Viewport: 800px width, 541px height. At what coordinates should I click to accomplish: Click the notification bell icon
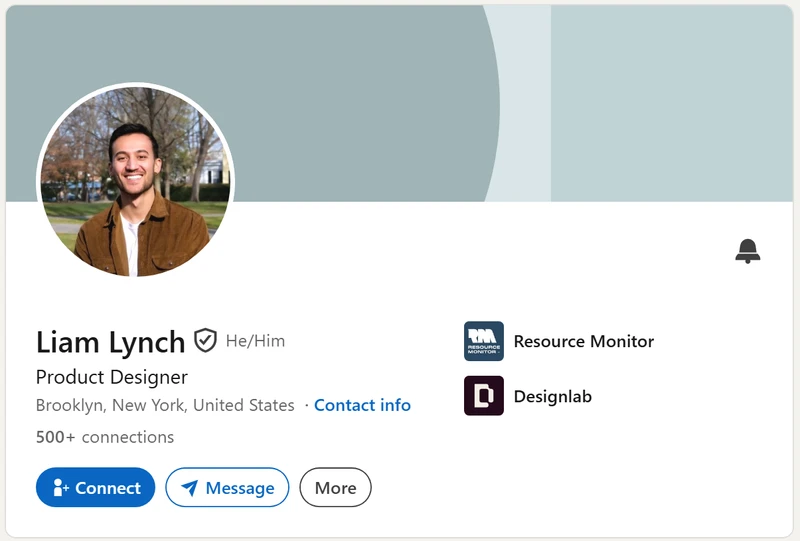tap(747, 251)
